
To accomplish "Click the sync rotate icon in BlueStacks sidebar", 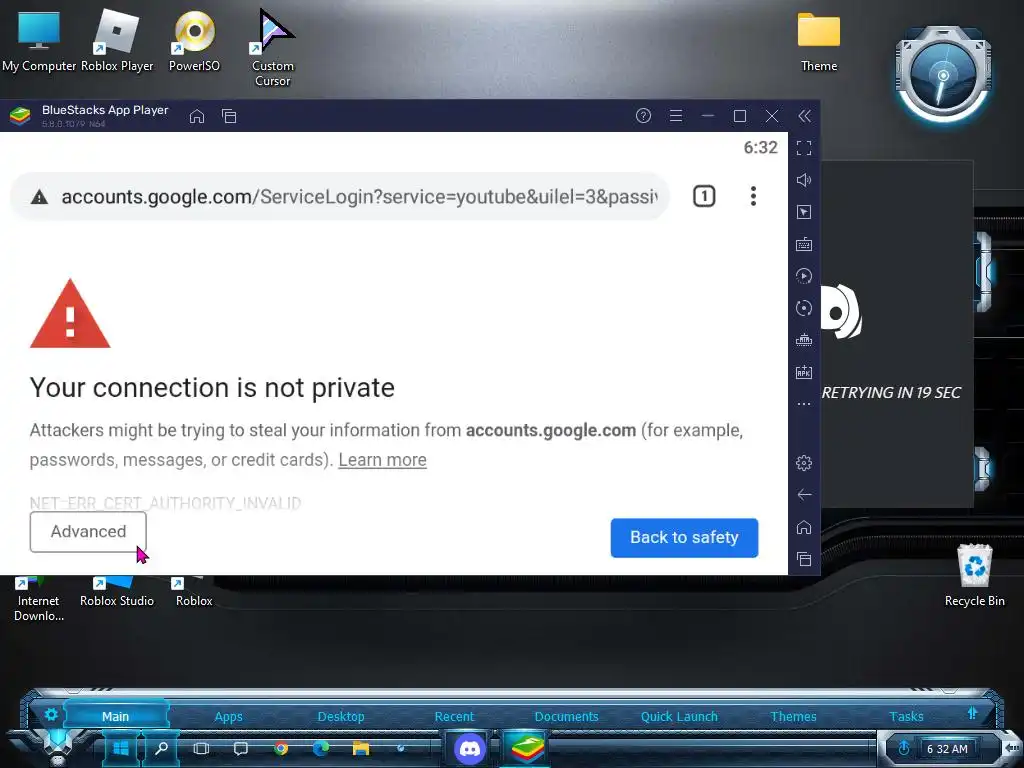I will (804, 308).
